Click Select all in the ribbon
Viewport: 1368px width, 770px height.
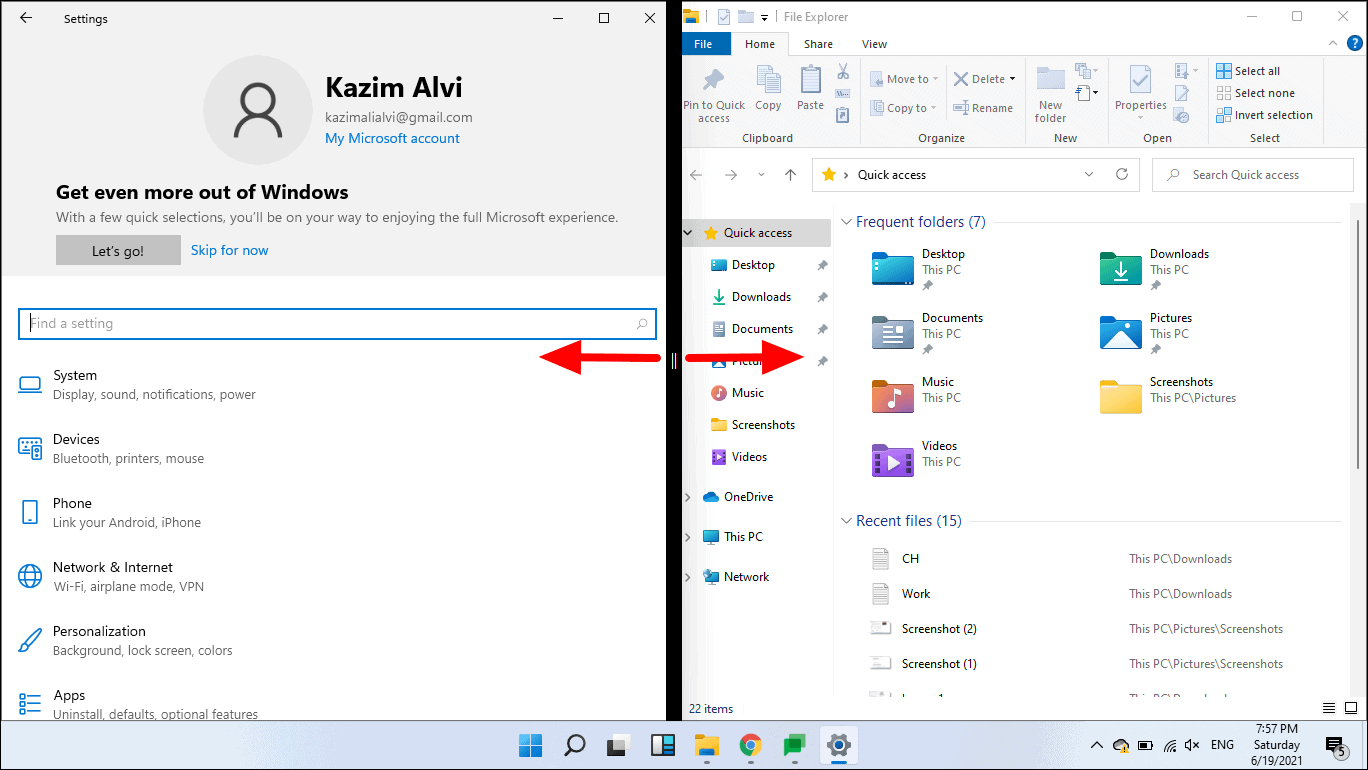[x=1248, y=71]
